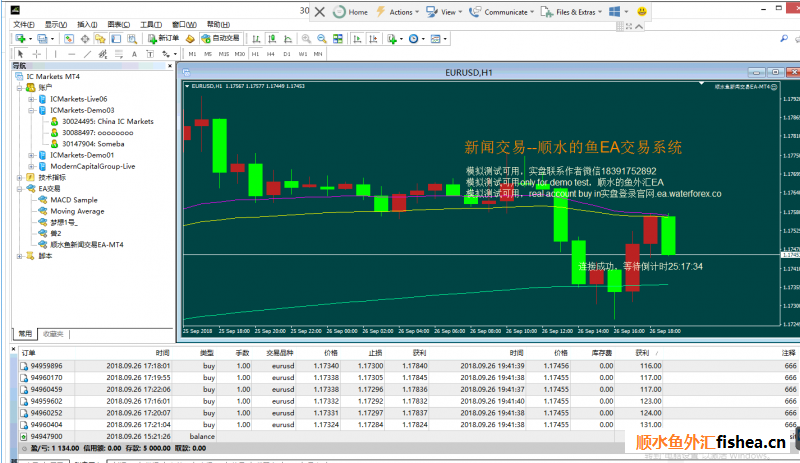Collapse the EA交易 tree node

coord(19,188)
